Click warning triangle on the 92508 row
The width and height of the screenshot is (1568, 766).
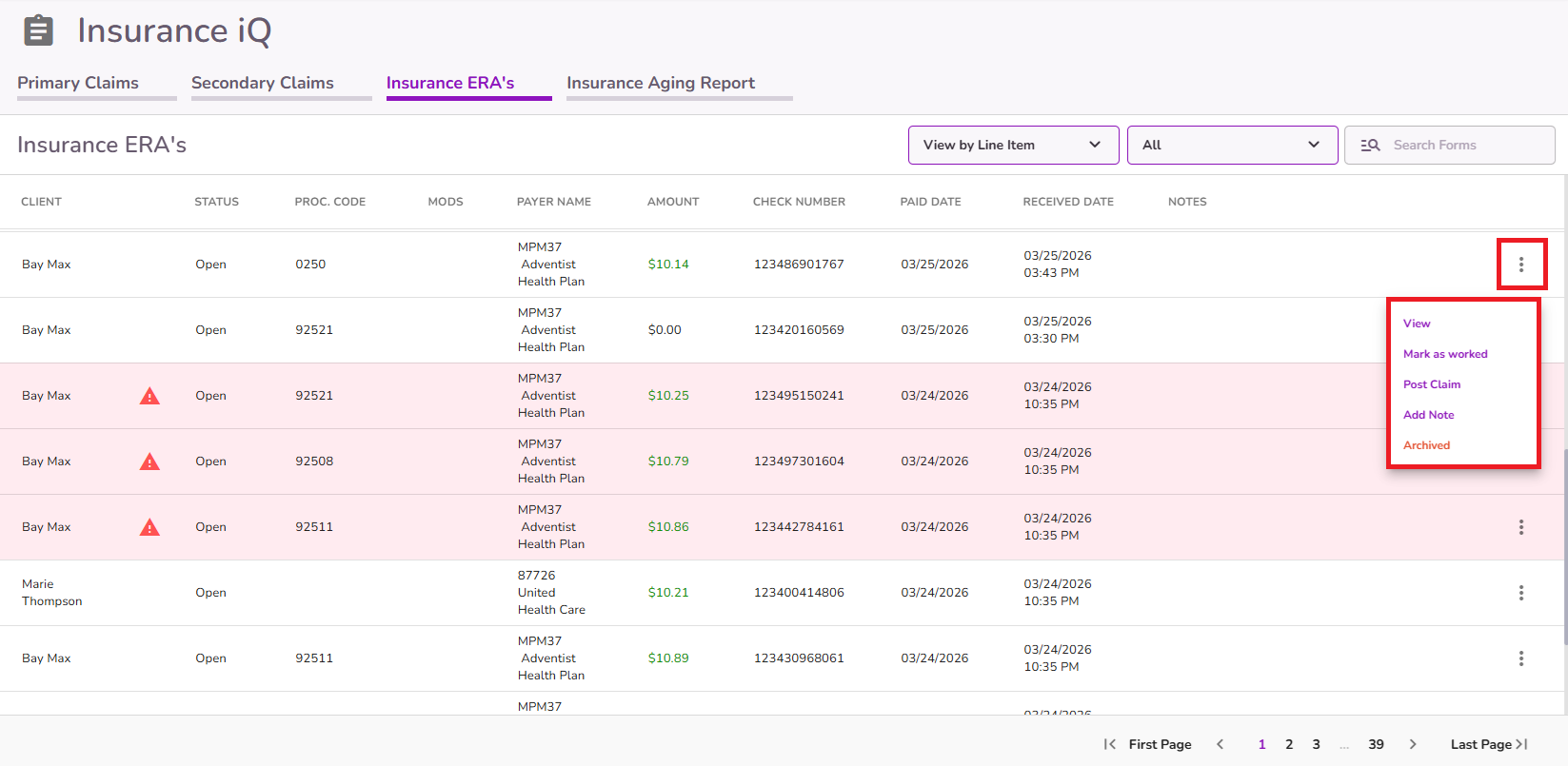(149, 462)
